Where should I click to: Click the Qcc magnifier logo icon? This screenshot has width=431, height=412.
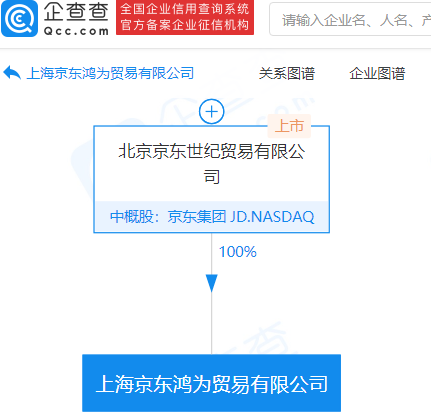click(20, 18)
